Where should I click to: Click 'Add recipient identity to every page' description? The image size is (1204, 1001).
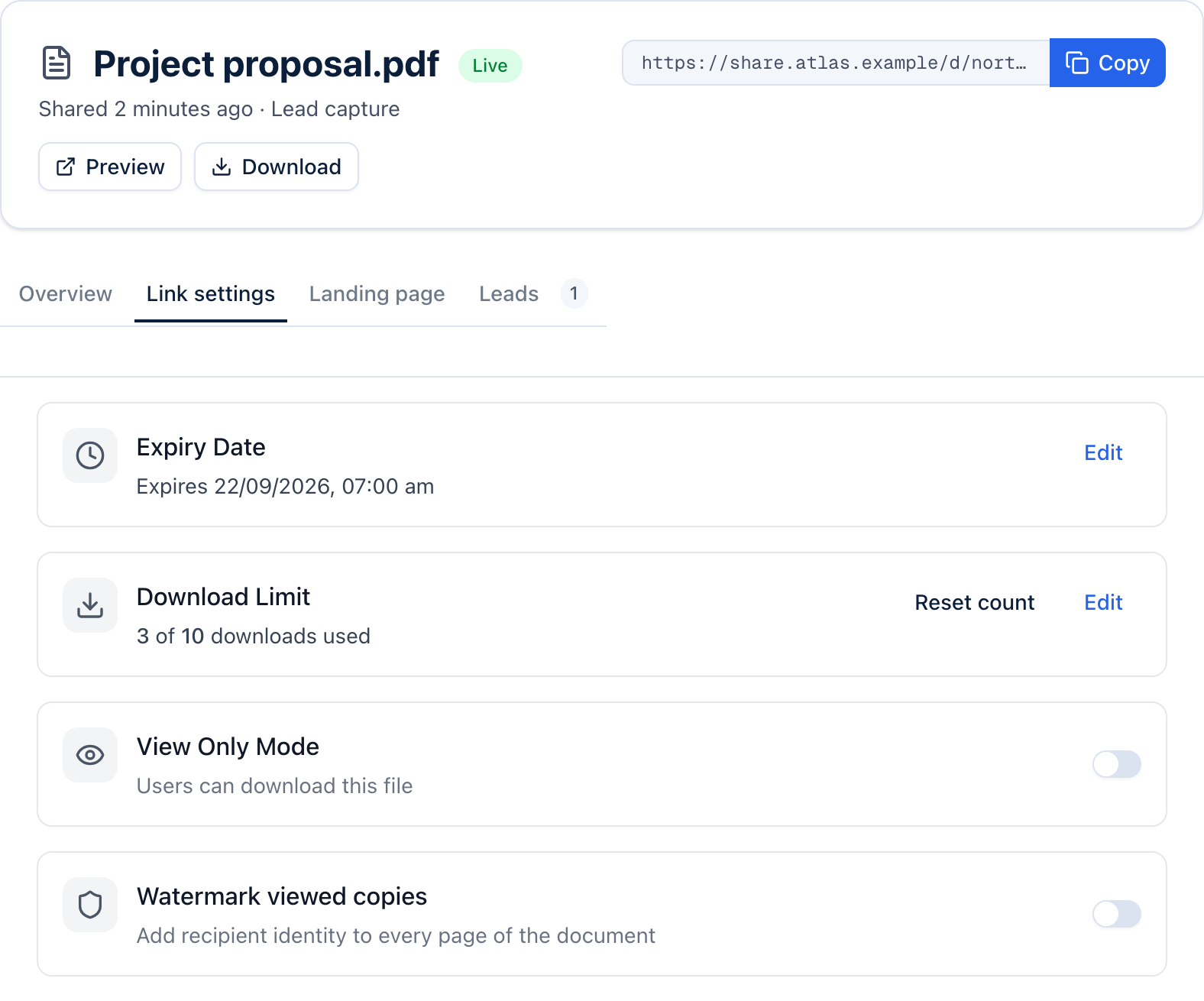pyautogui.click(x=396, y=936)
